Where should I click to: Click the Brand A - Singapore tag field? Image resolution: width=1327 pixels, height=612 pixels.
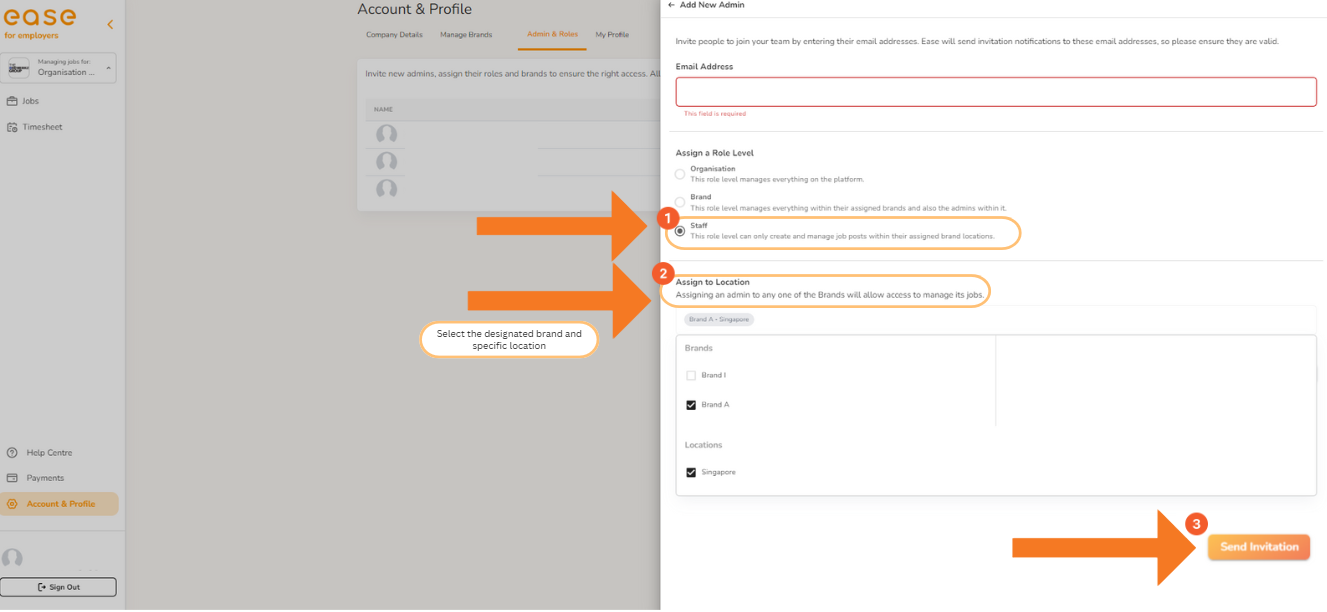(996, 320)
